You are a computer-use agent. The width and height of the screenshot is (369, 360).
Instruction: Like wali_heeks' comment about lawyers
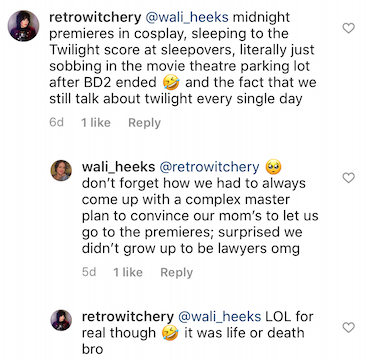pyautogui.click(x=349, y=178)
